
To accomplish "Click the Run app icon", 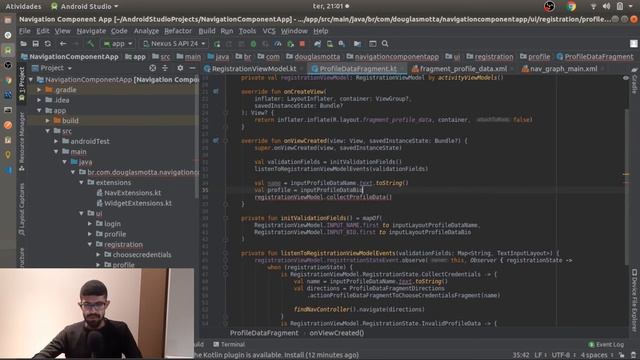I will click(x=217, y=44).
